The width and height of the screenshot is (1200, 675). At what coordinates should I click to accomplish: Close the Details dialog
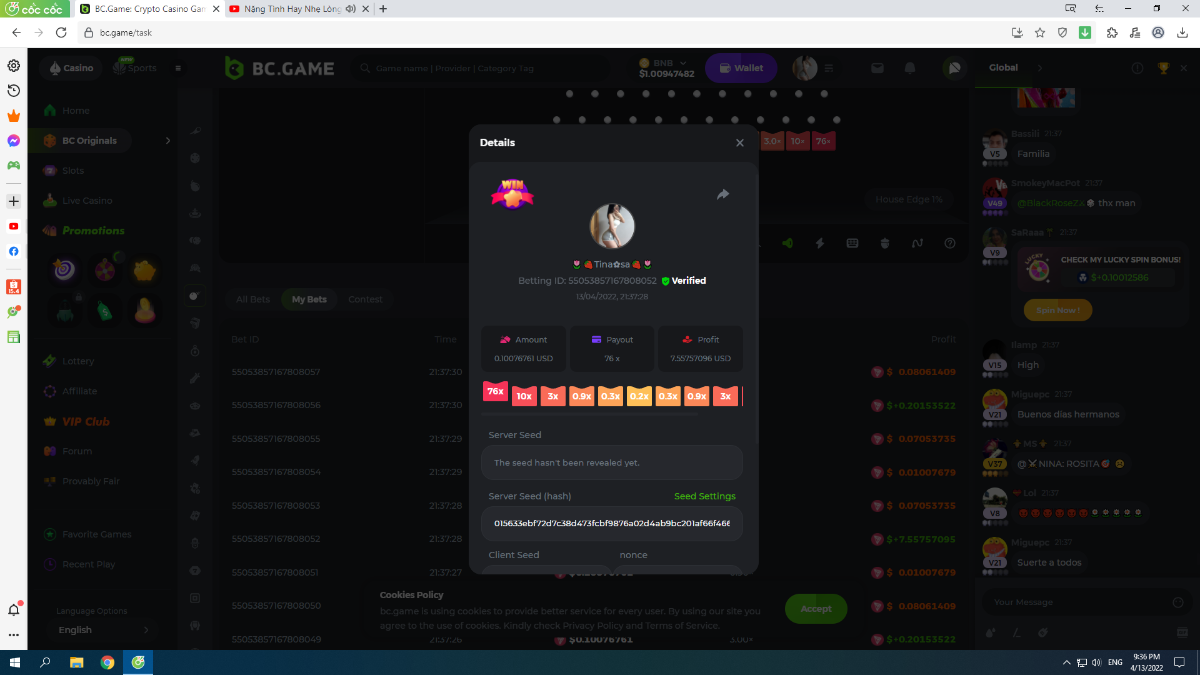740,143
